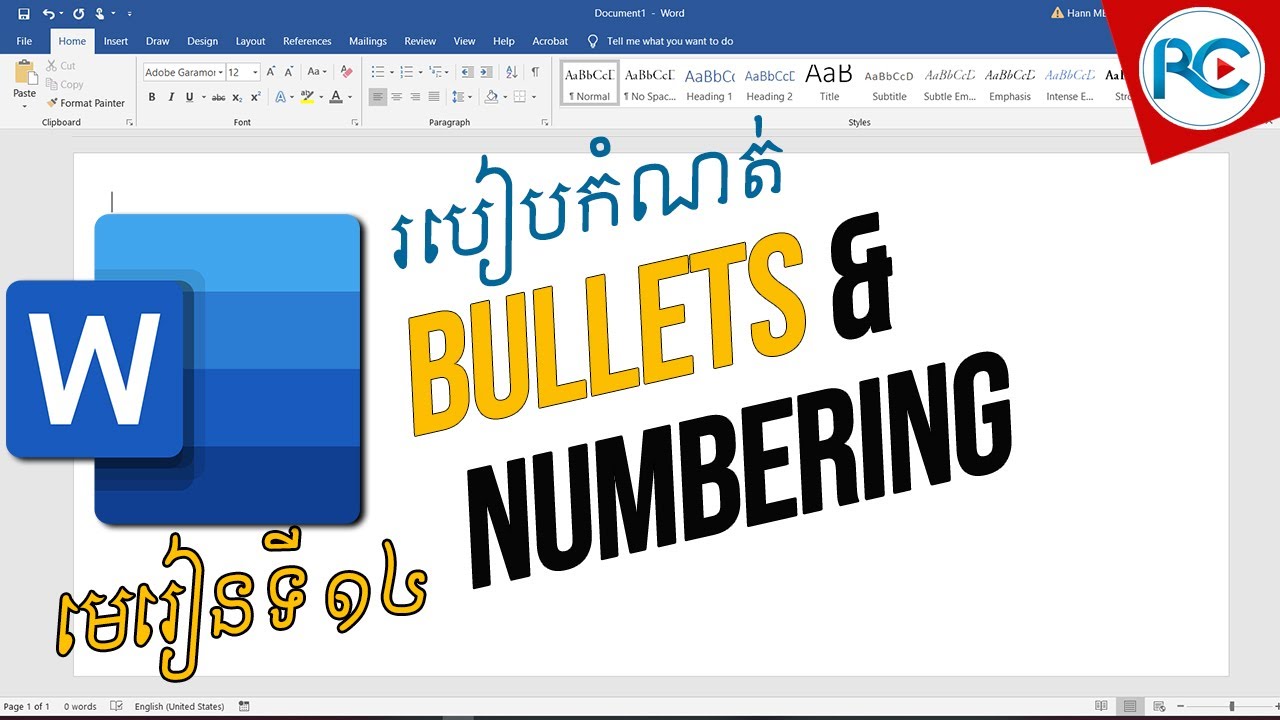Image resolution: width=1280 pixels, height=720 pixels.
Task: Switch to the Draw tab
Action: [157, 41]
